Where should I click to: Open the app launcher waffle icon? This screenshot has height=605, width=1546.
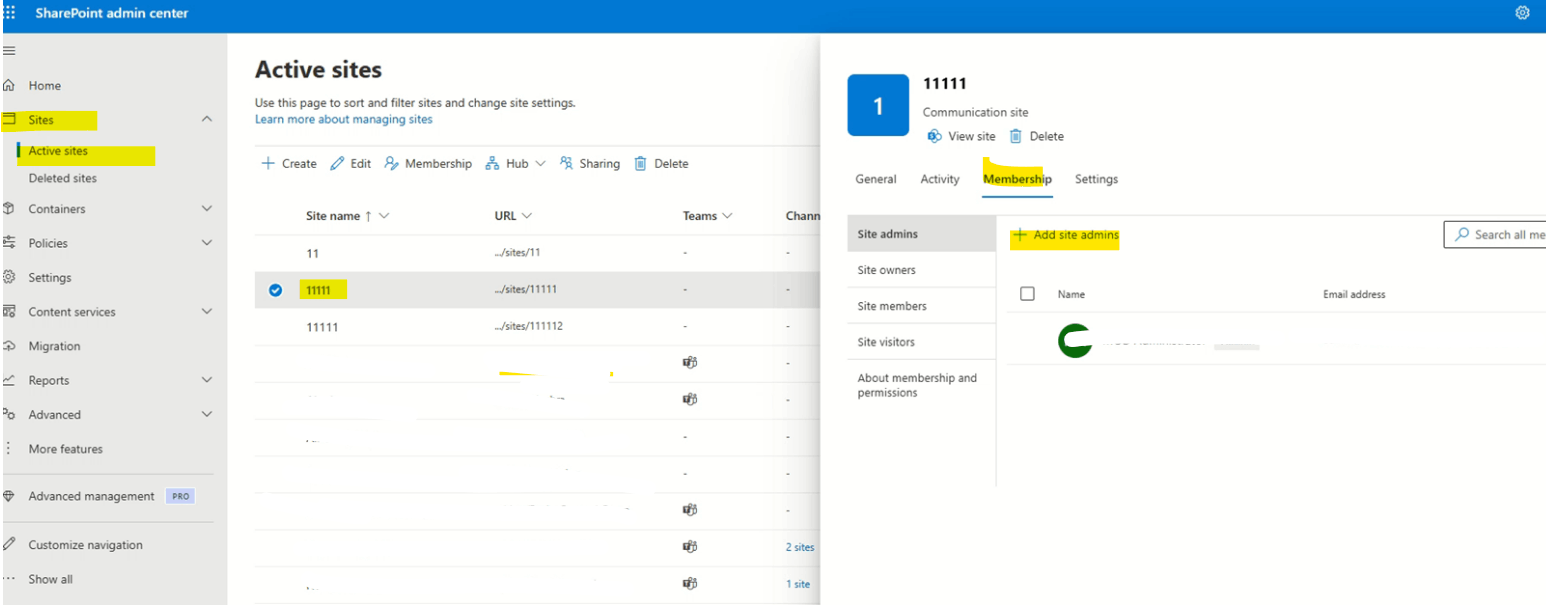click(x=9, y=13)
